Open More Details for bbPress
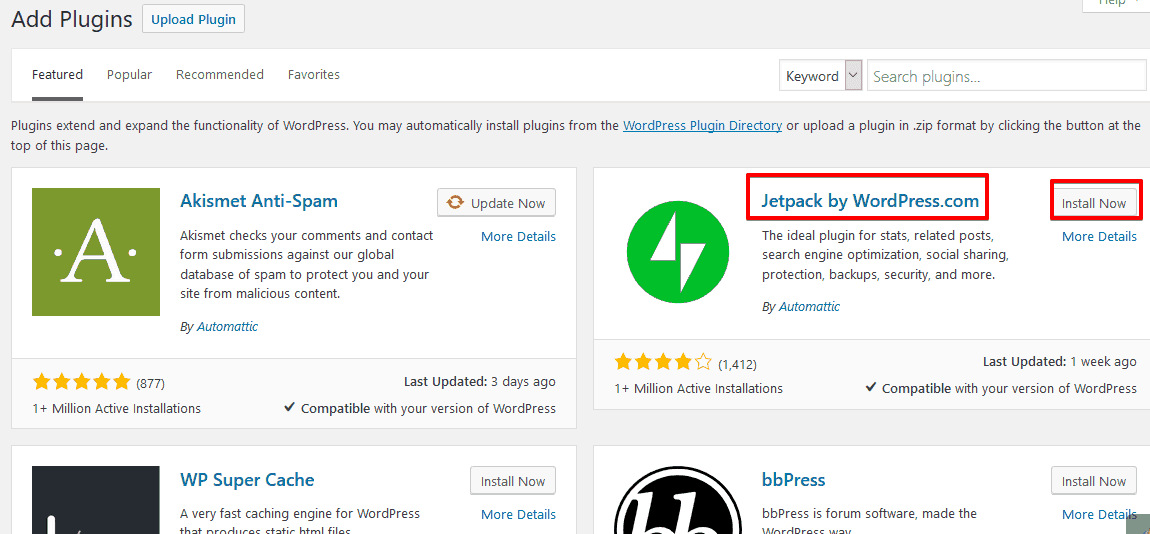Viewport: 1150px width, 534px height. click(1099, 514)
